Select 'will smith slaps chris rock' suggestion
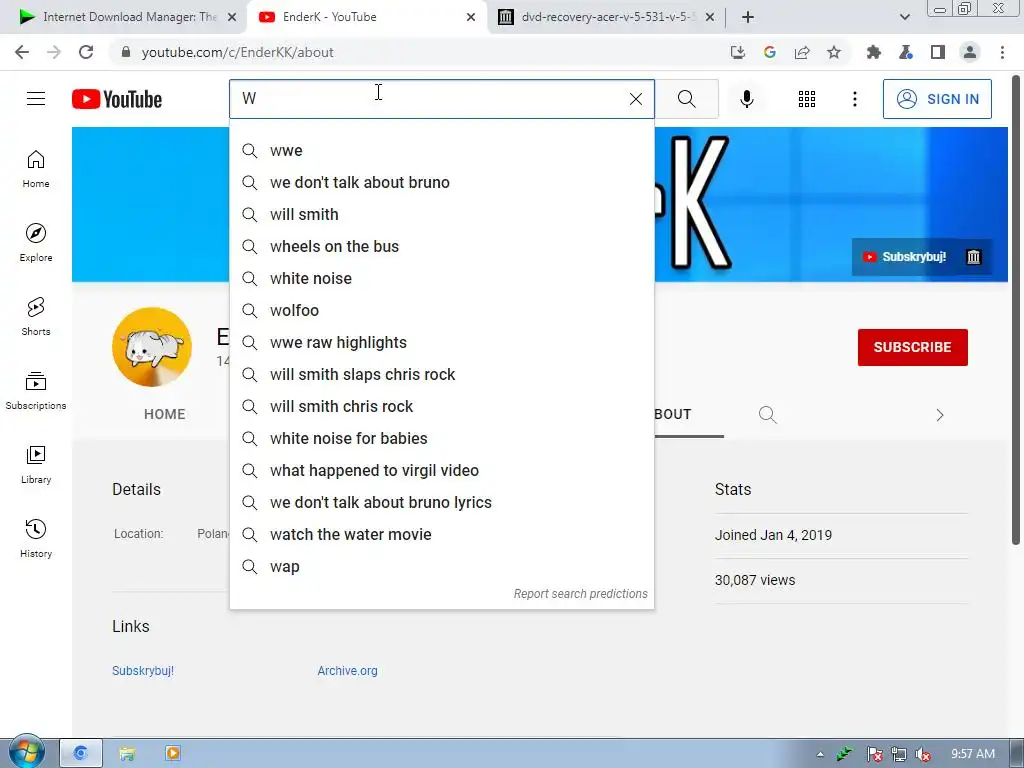1024x768 pixels. pyautogui.click(x=441, y=374)
